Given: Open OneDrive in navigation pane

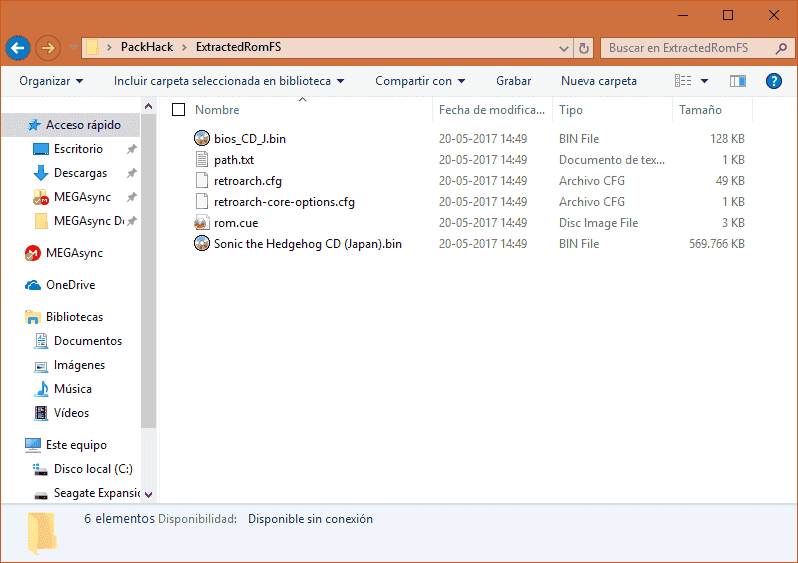Looking at the screenshot, I should click(x=70, y=285).
